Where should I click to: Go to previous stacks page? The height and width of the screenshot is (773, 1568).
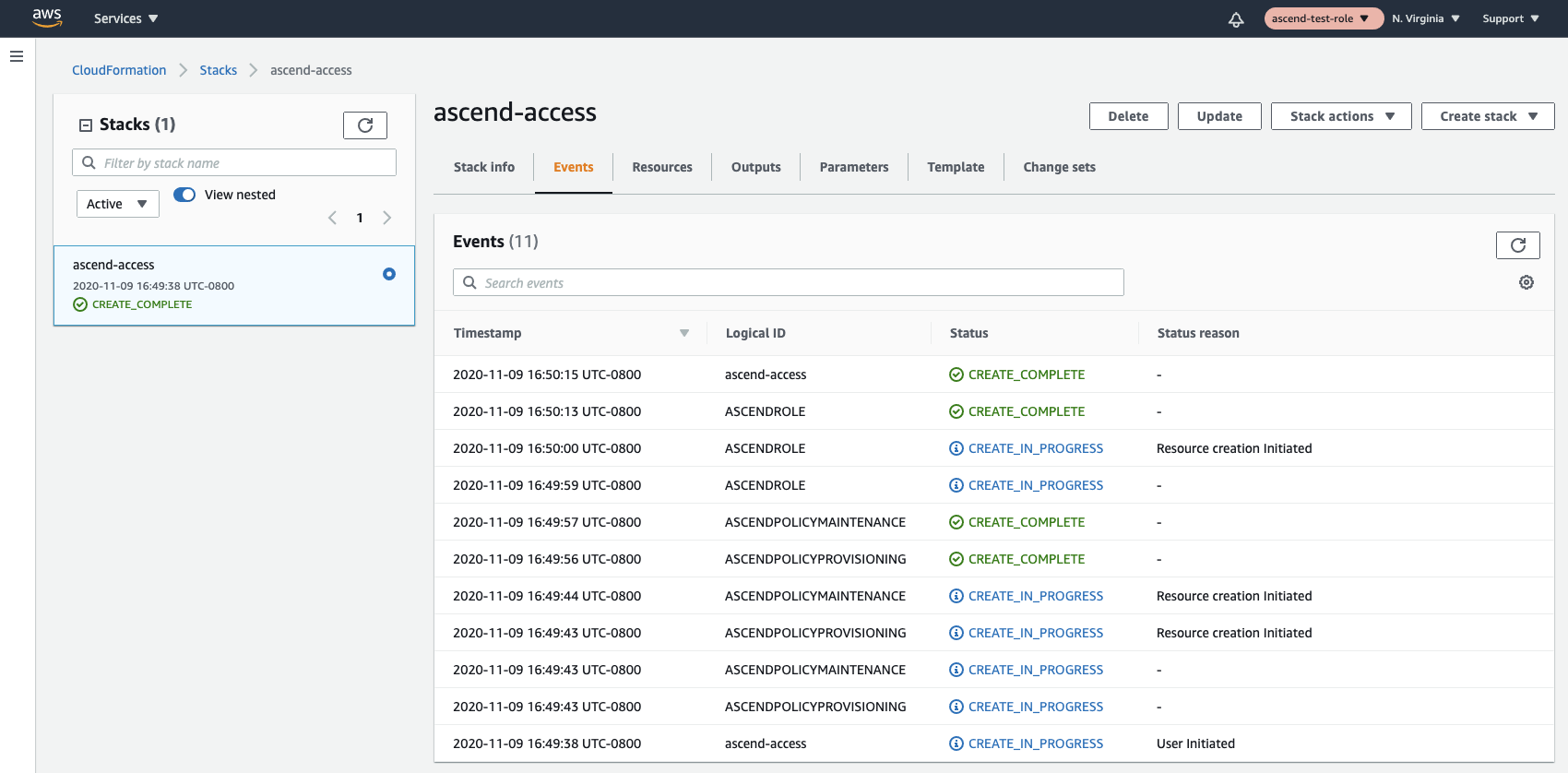(332, 218)
